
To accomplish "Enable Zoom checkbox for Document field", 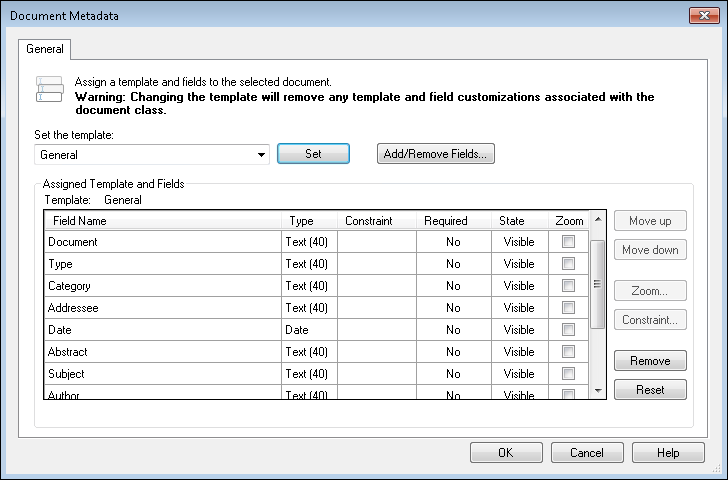I will 568,242.
